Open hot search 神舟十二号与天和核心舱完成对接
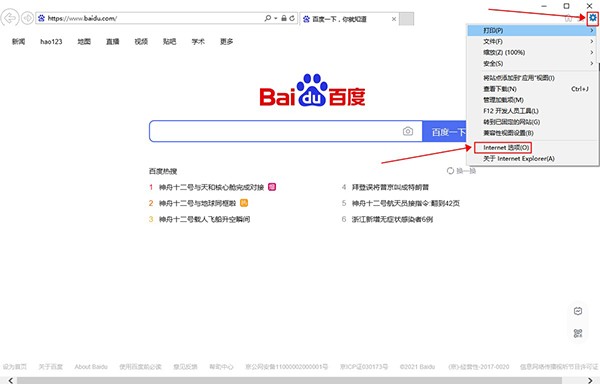The image size is (600, 384). tap(211, 187)
